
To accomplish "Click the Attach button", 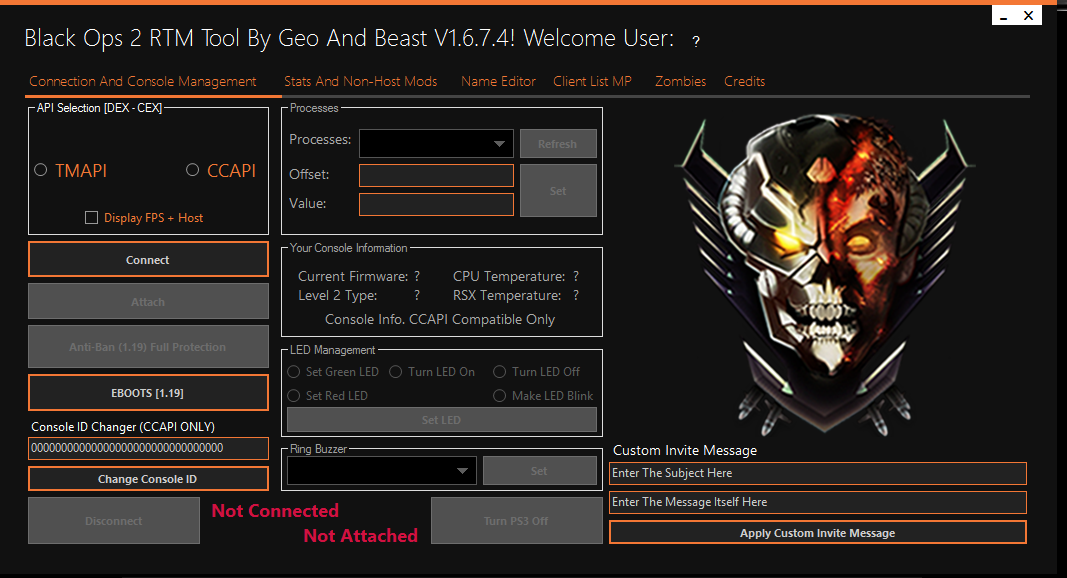I will coord(148,302).
